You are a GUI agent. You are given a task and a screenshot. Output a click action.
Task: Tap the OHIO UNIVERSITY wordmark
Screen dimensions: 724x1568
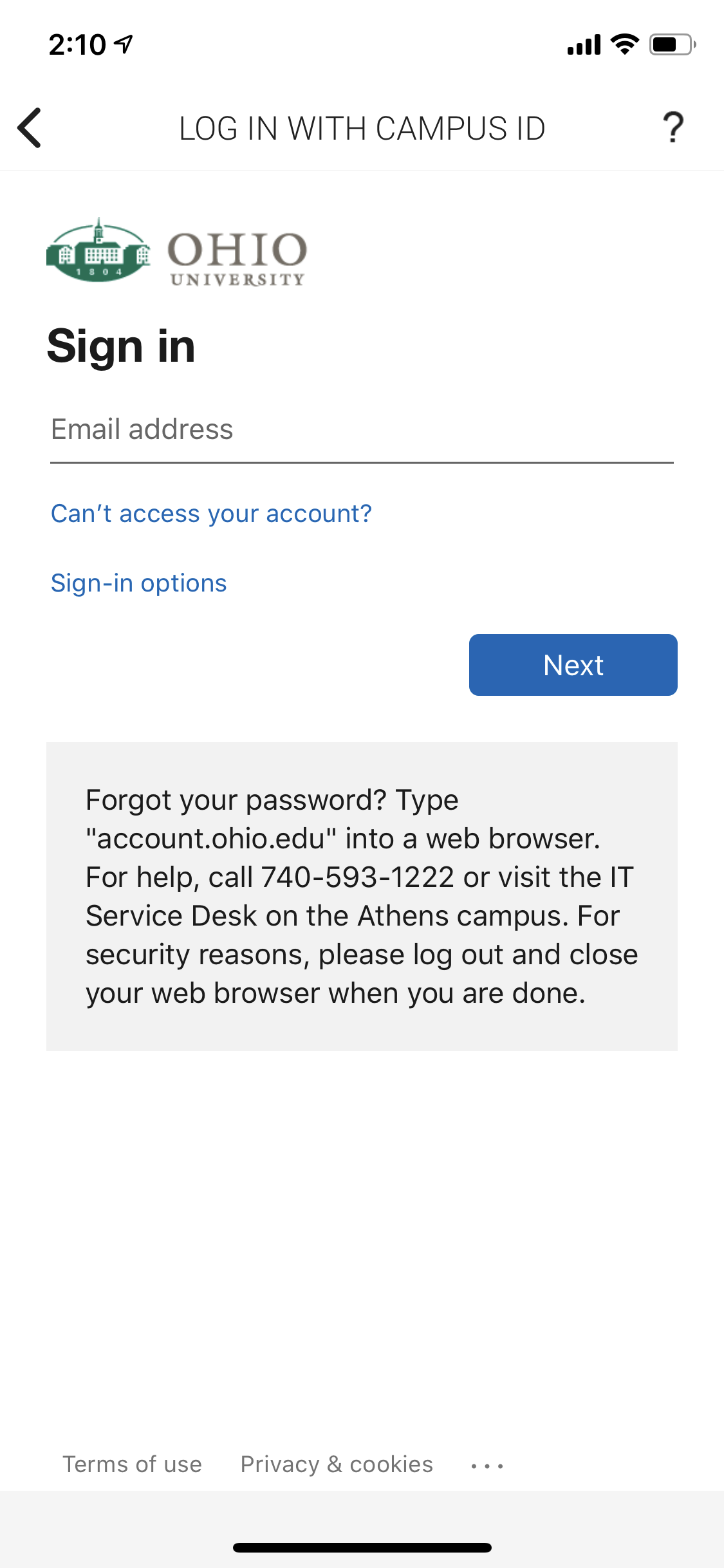[x=237, y=258]
